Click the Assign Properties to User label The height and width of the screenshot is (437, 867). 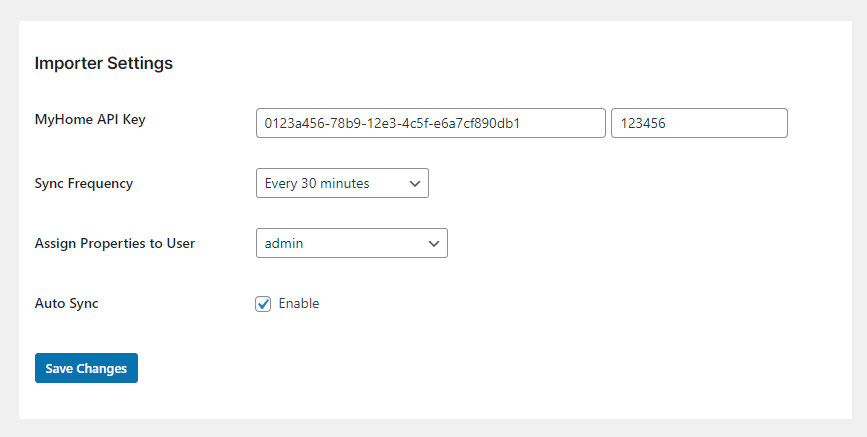pyautogui.click(x=115, y=243)
